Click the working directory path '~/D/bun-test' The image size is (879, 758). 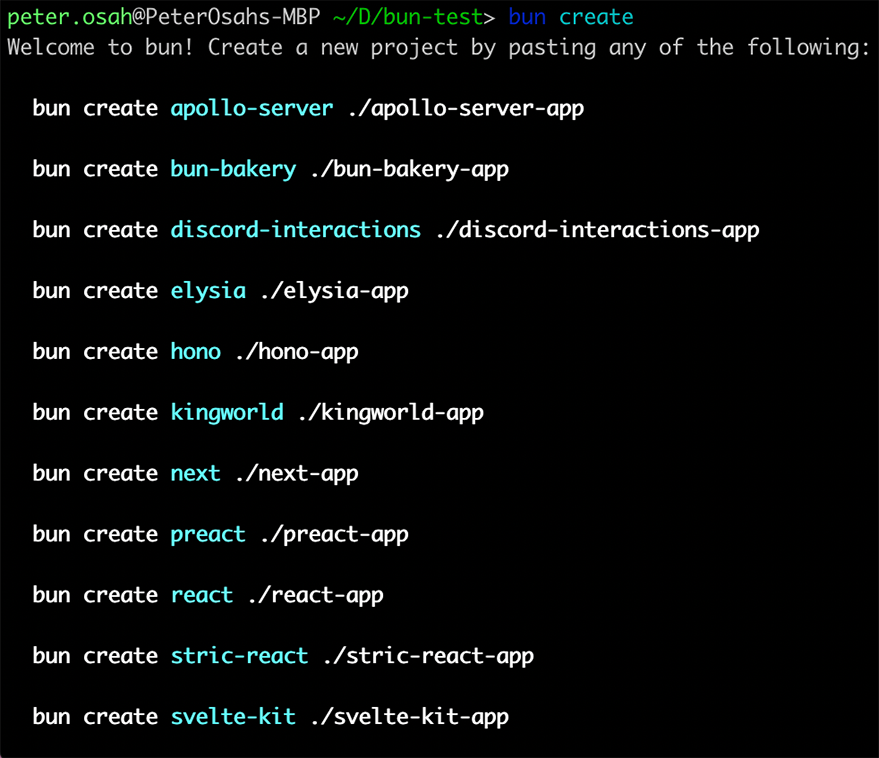point(408,17)
